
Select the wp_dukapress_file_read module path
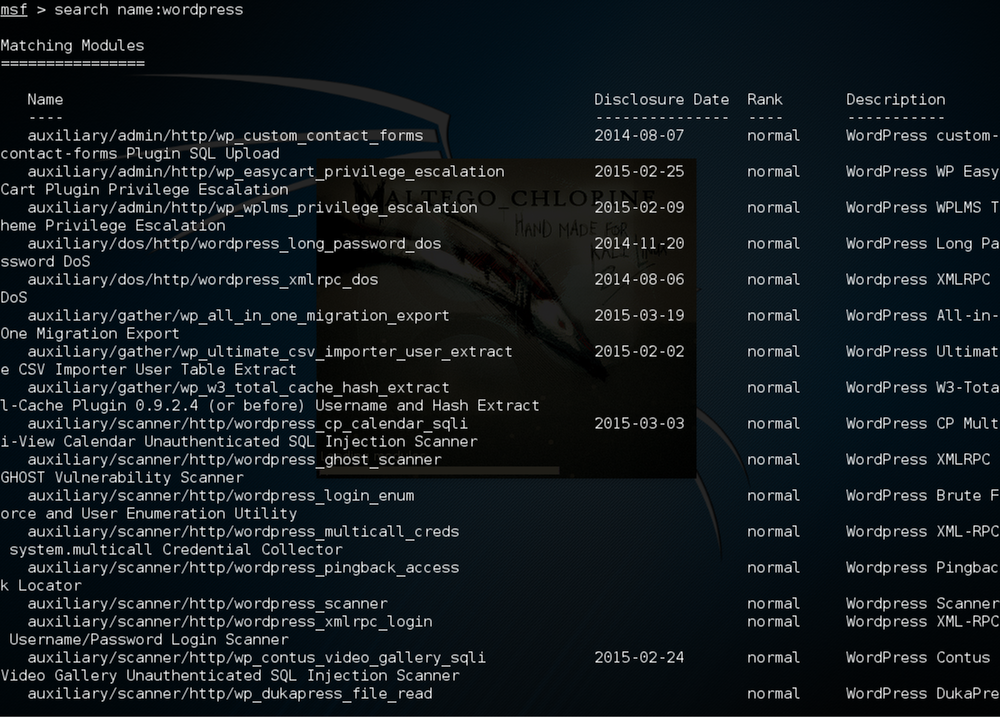pyautogui.click(x=230, y=694)
